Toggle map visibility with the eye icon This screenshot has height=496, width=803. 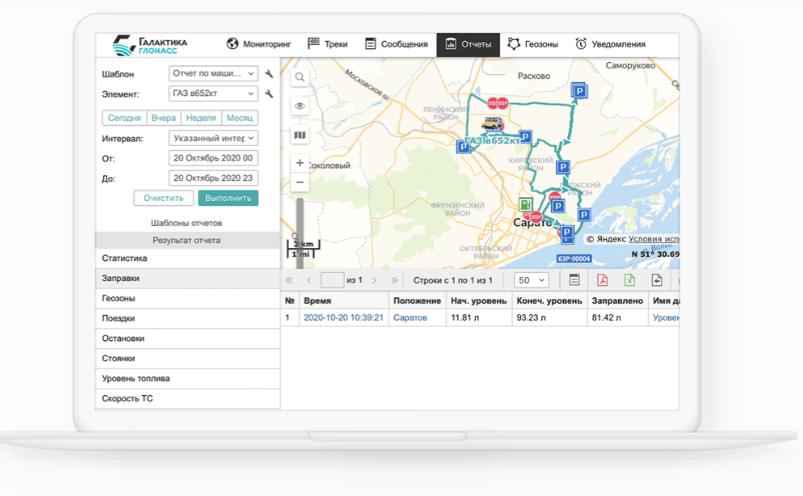click(299, 106)
